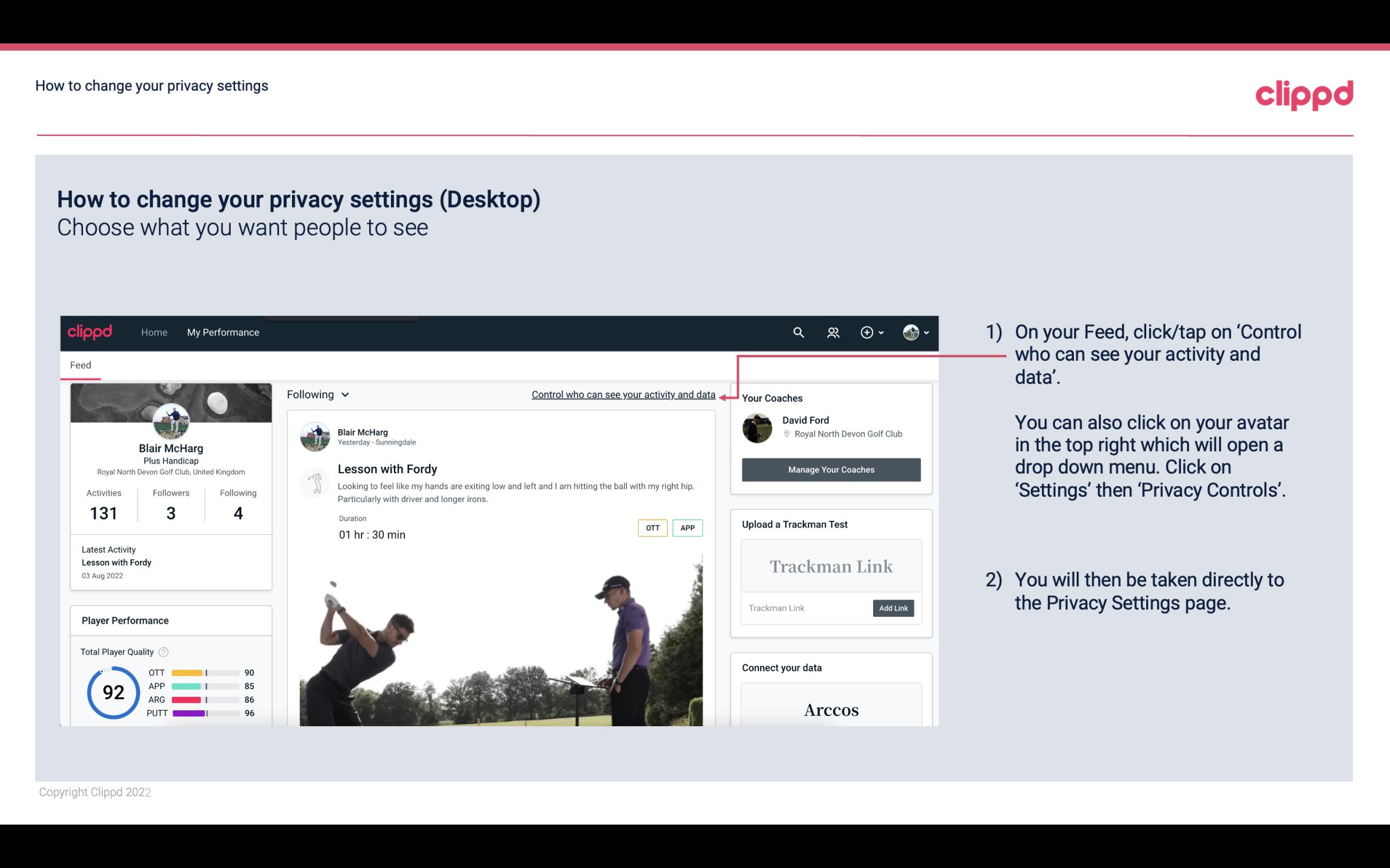This screenshot has height=868, width=1390.
Task: Click the location pin icon near Royal North Devon
Action: (785, 434)
